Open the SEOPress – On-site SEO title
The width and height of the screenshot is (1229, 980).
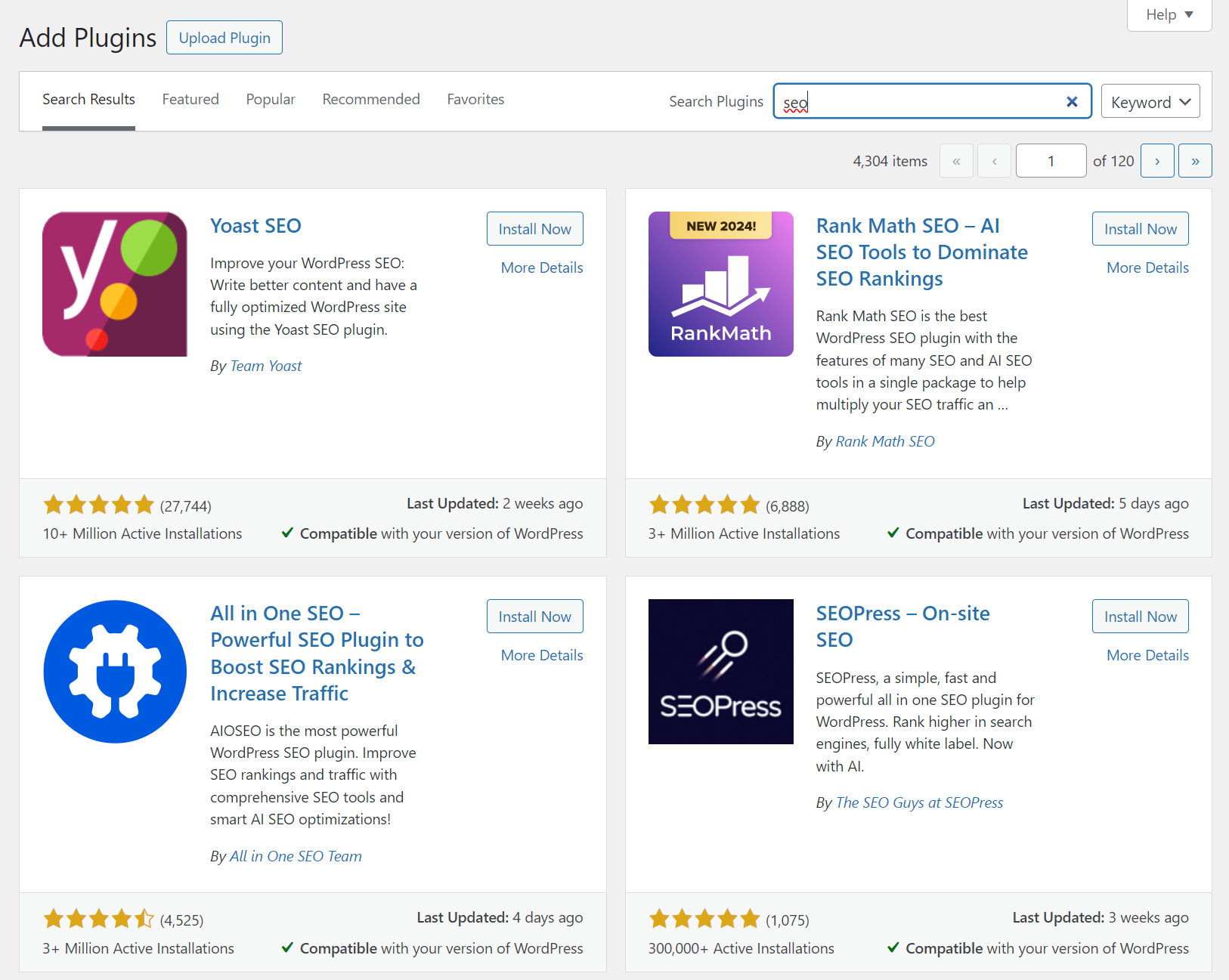click(x=902, y=626)
